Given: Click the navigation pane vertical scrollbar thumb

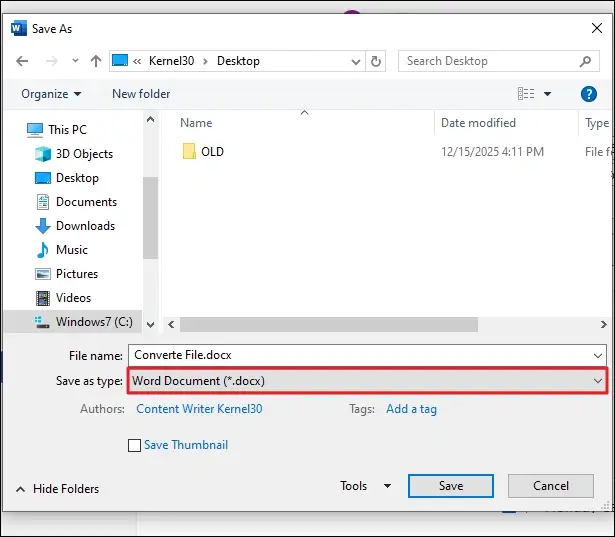Looking at the screenshot, I should [150, 218].
